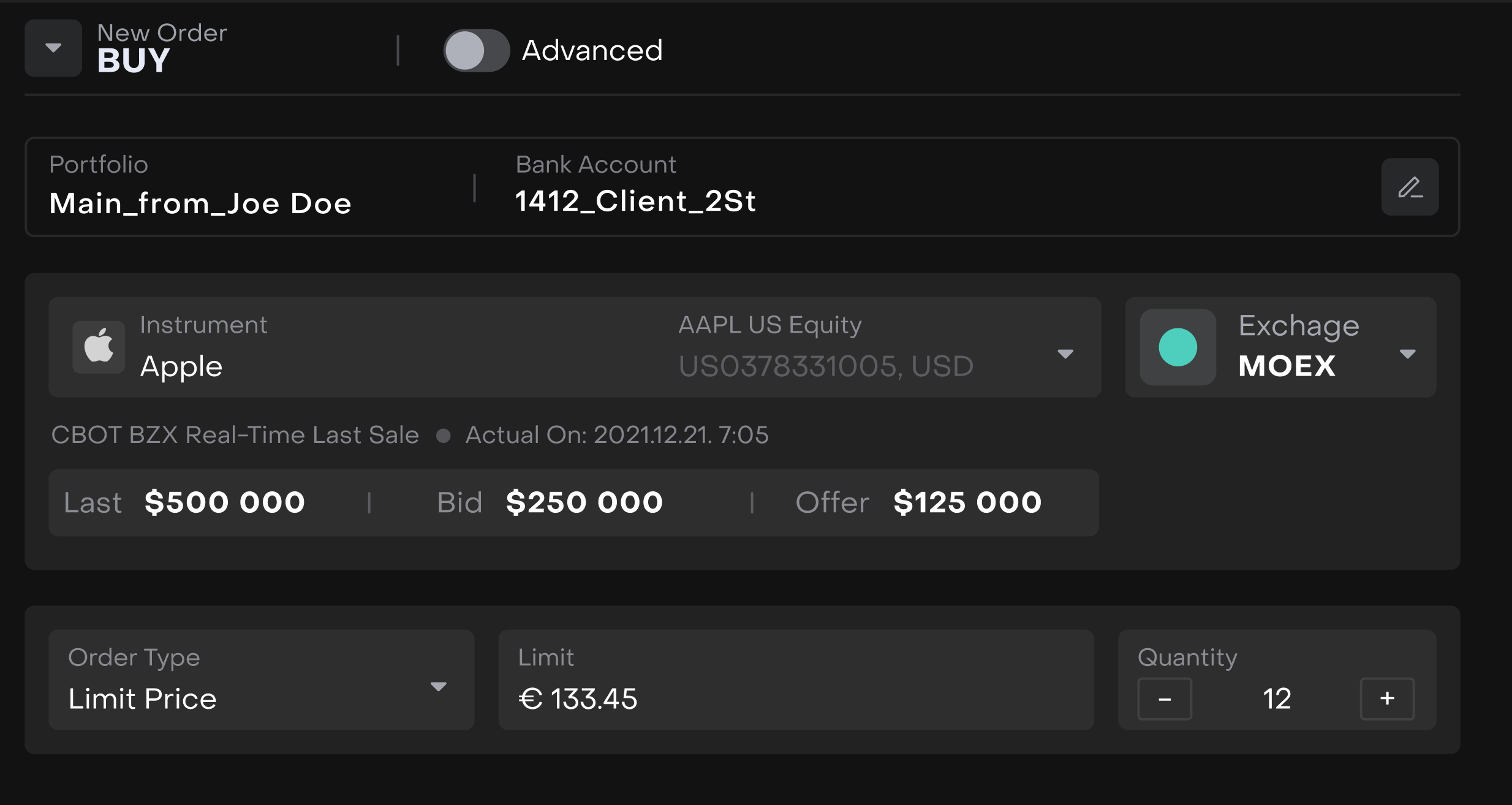Expand the Instrument dropdown arrow
1512x805 pixels.
pos(1065,353)
